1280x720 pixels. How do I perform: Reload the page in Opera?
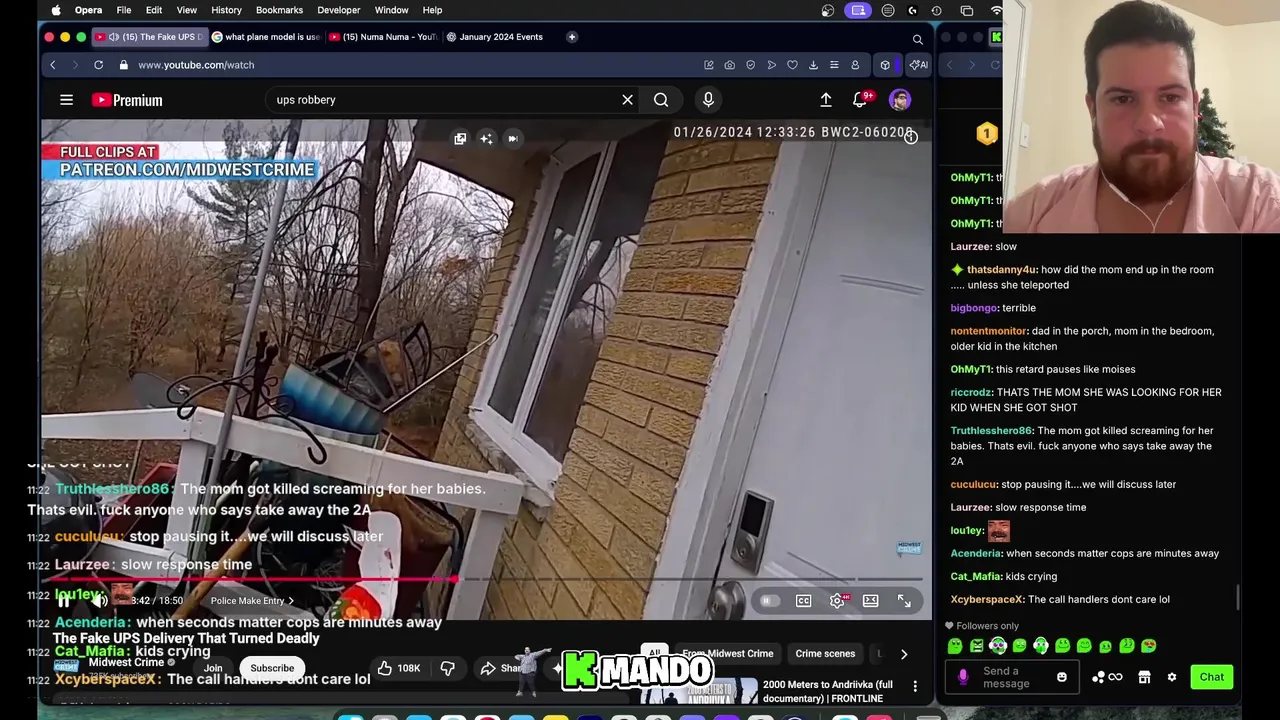click(x=98, y=65)
